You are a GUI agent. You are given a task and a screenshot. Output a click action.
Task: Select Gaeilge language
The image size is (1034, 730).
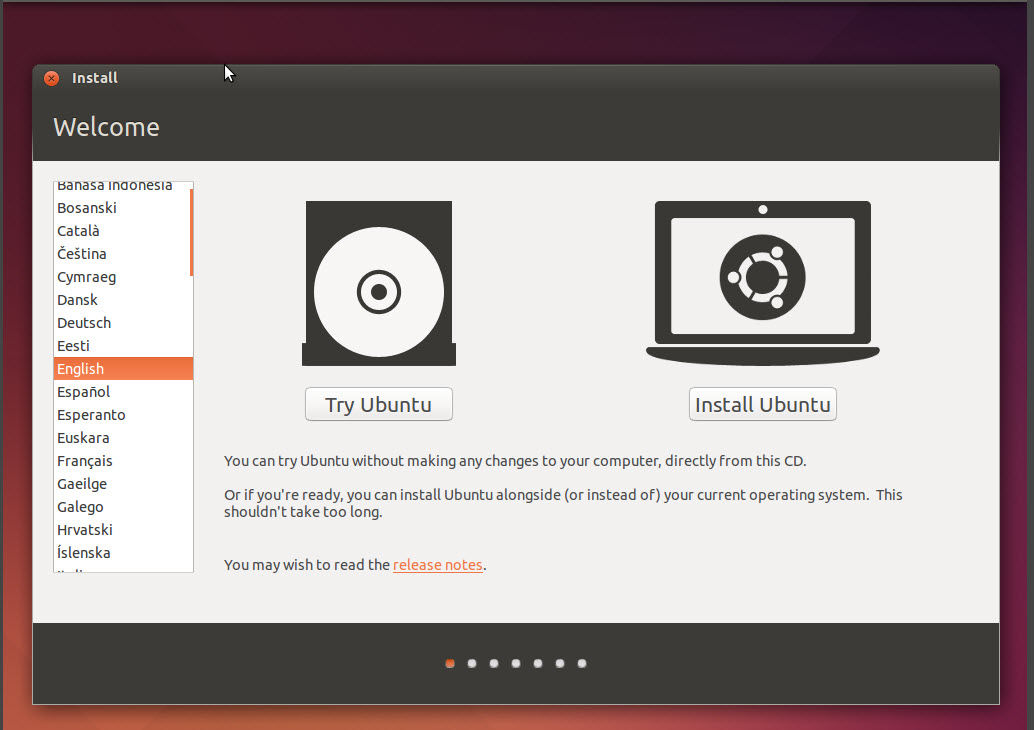tap(123, 484)
